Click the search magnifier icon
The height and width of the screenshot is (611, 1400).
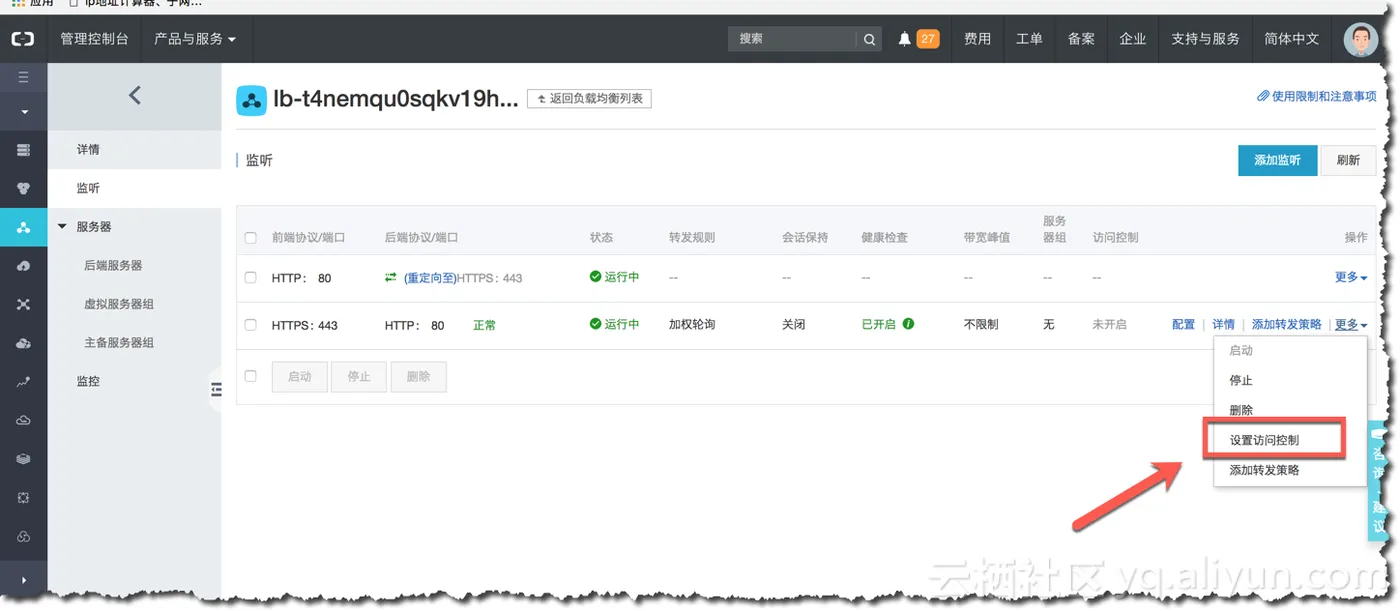[x=869, y=39]
